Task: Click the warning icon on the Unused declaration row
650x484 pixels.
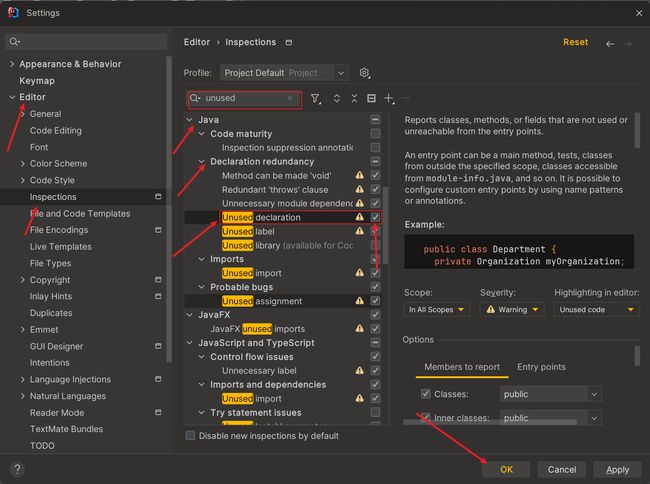Action: (359, 217)
